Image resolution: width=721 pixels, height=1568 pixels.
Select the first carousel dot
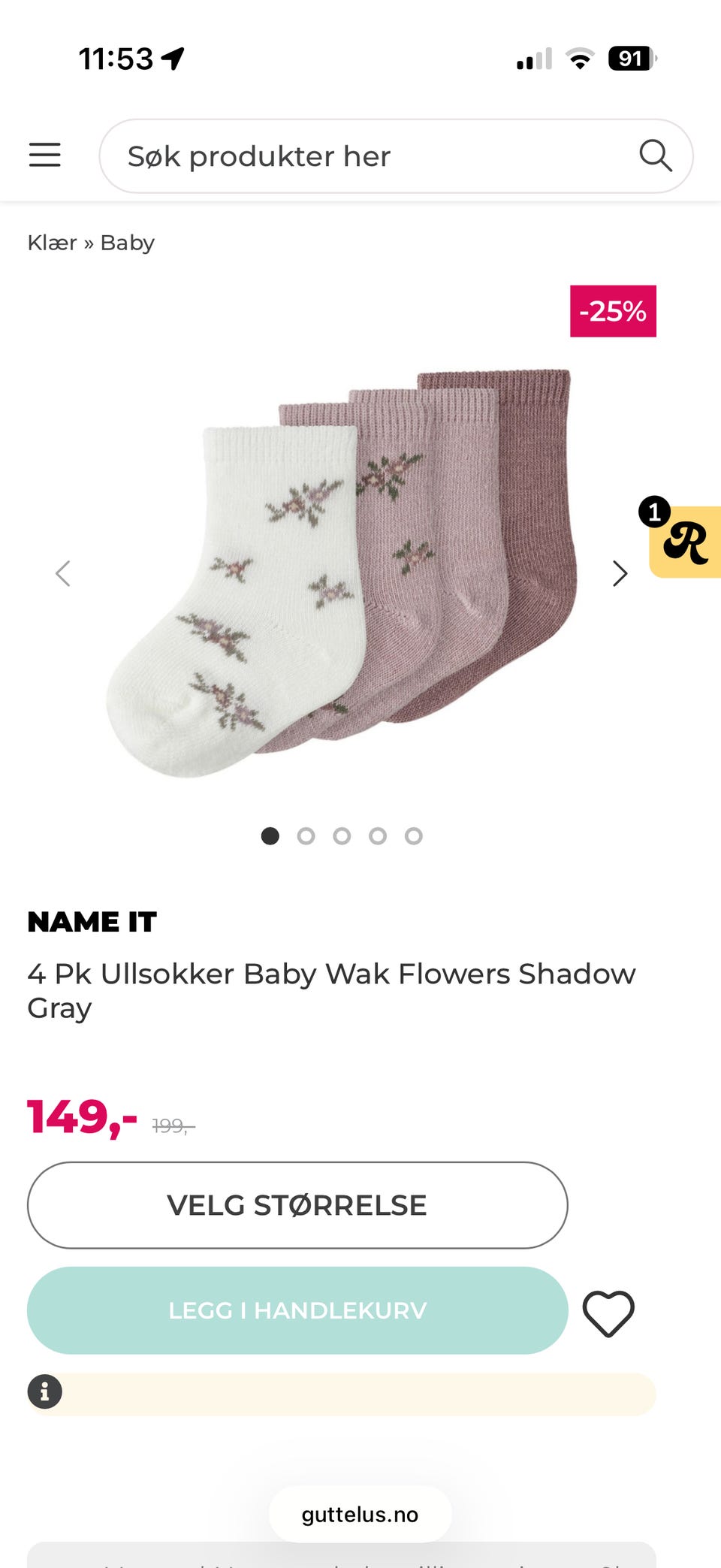point(270,835)
